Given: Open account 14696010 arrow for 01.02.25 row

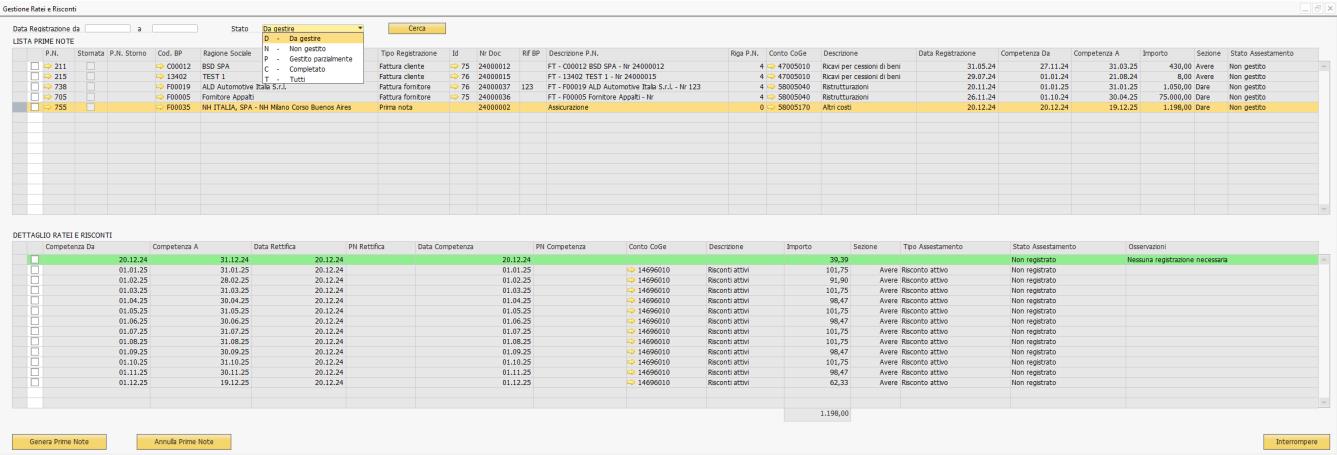Looking at the screenshot, I should 632,279.
